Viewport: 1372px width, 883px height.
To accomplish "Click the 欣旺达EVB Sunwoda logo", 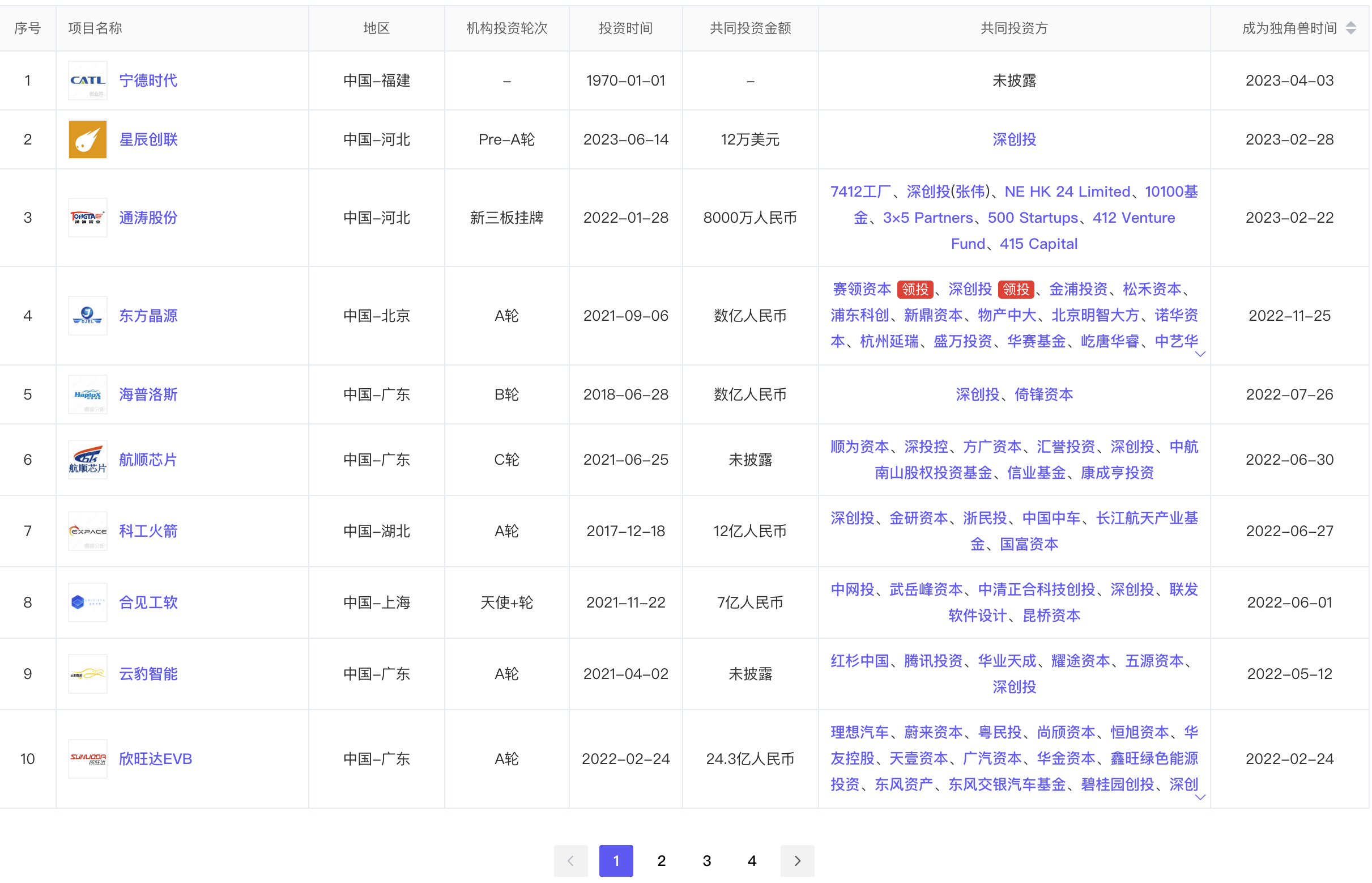I will tap(88, 759).
